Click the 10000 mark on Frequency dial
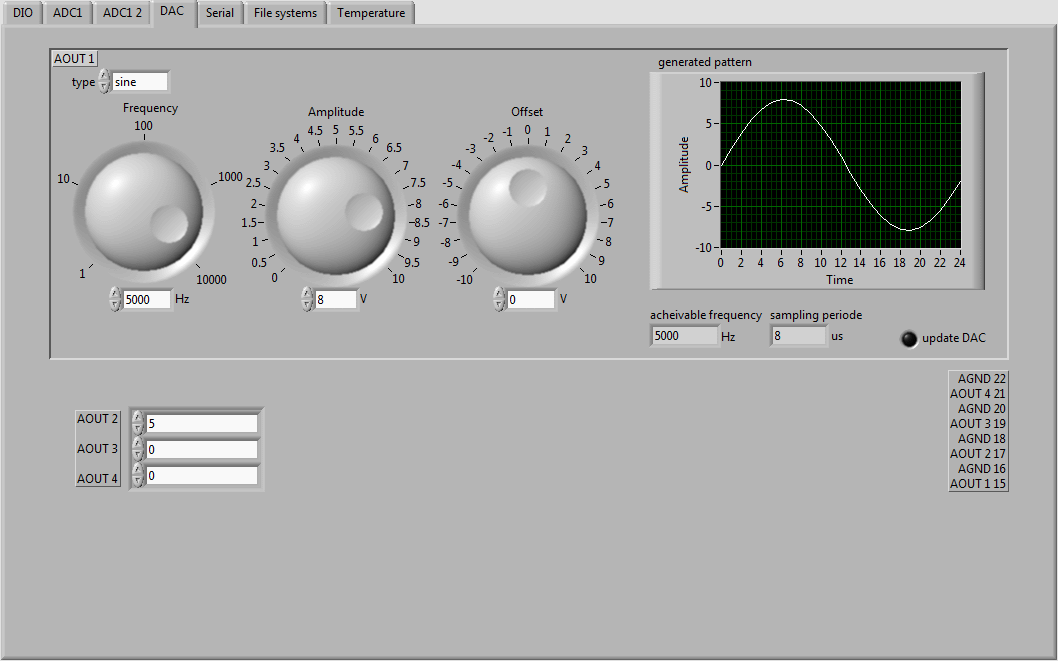The height and width of the screenshot is (661, 1058). coord(211,280)
